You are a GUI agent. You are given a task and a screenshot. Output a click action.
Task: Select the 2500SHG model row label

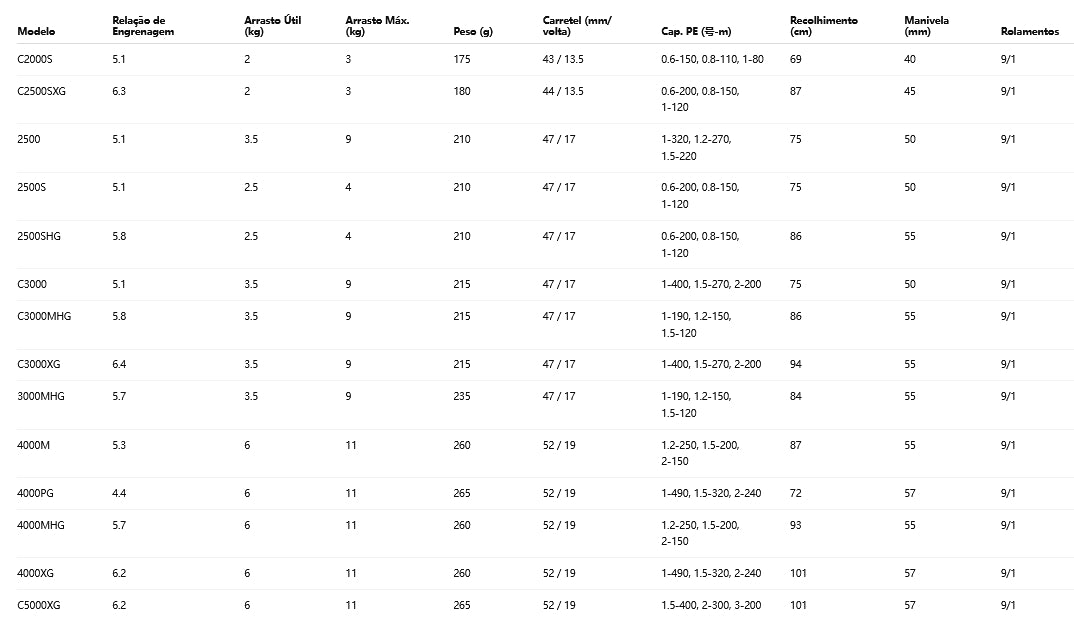point(39,236)
